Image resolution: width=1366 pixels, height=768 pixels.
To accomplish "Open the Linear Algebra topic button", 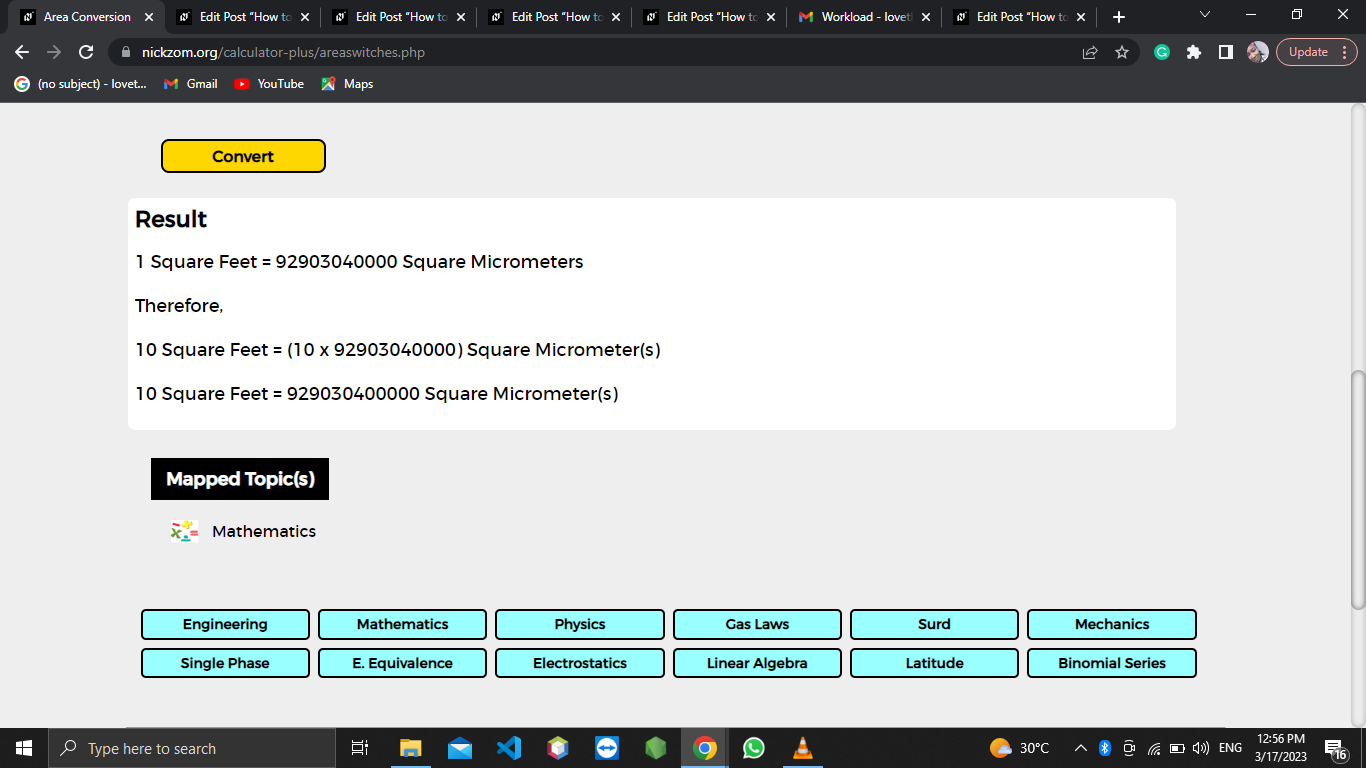I will 757,663.
